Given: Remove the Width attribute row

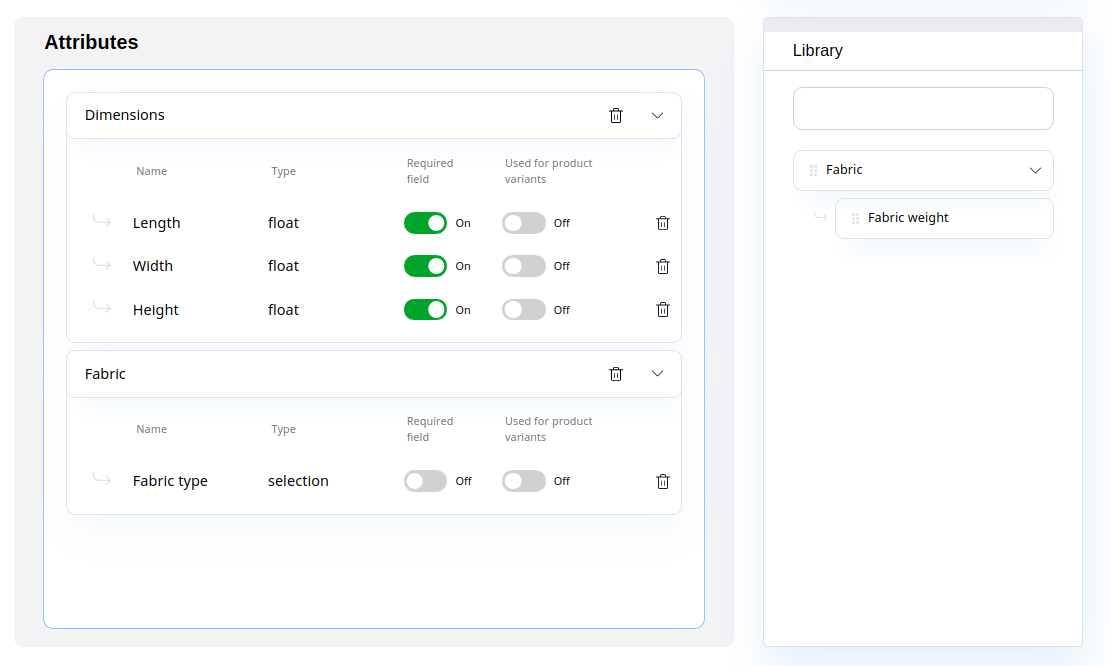Looking at the screenshot, I should pos(663,267).
